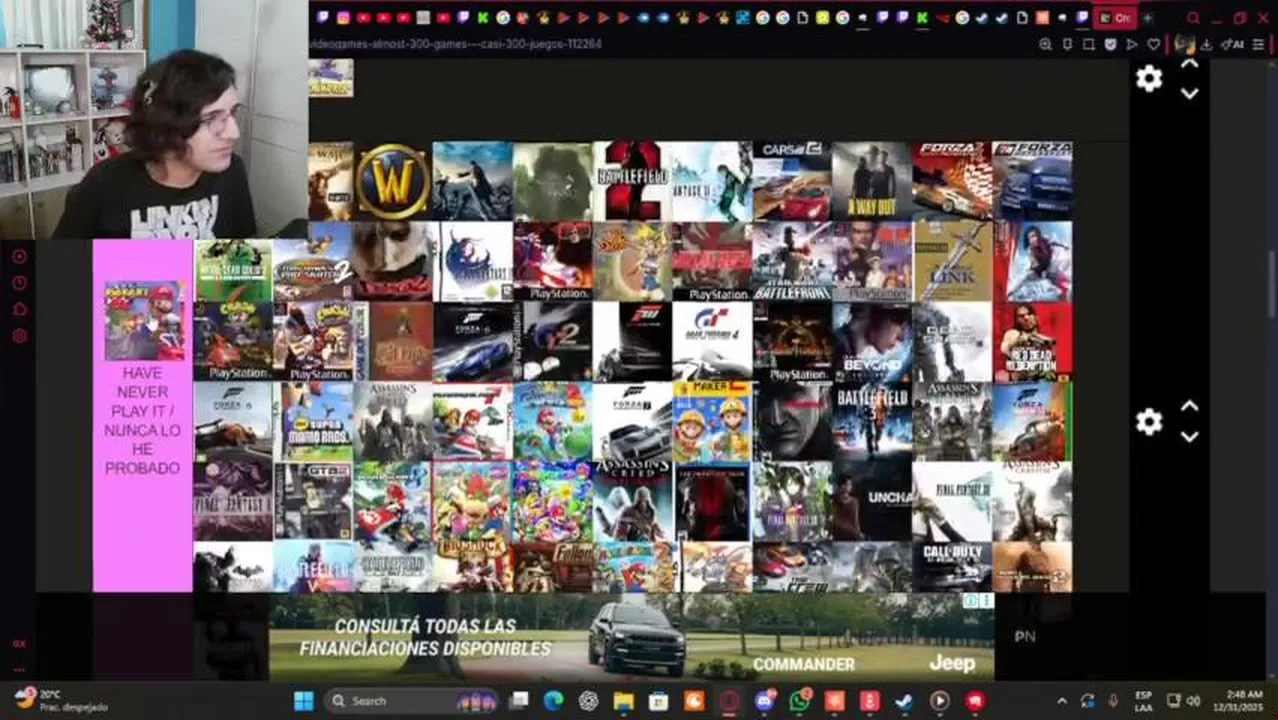Image resolution: width=1278 pixels, height=720 pixels.
Task: Move the top tier row up
Action: [1189, 63]
